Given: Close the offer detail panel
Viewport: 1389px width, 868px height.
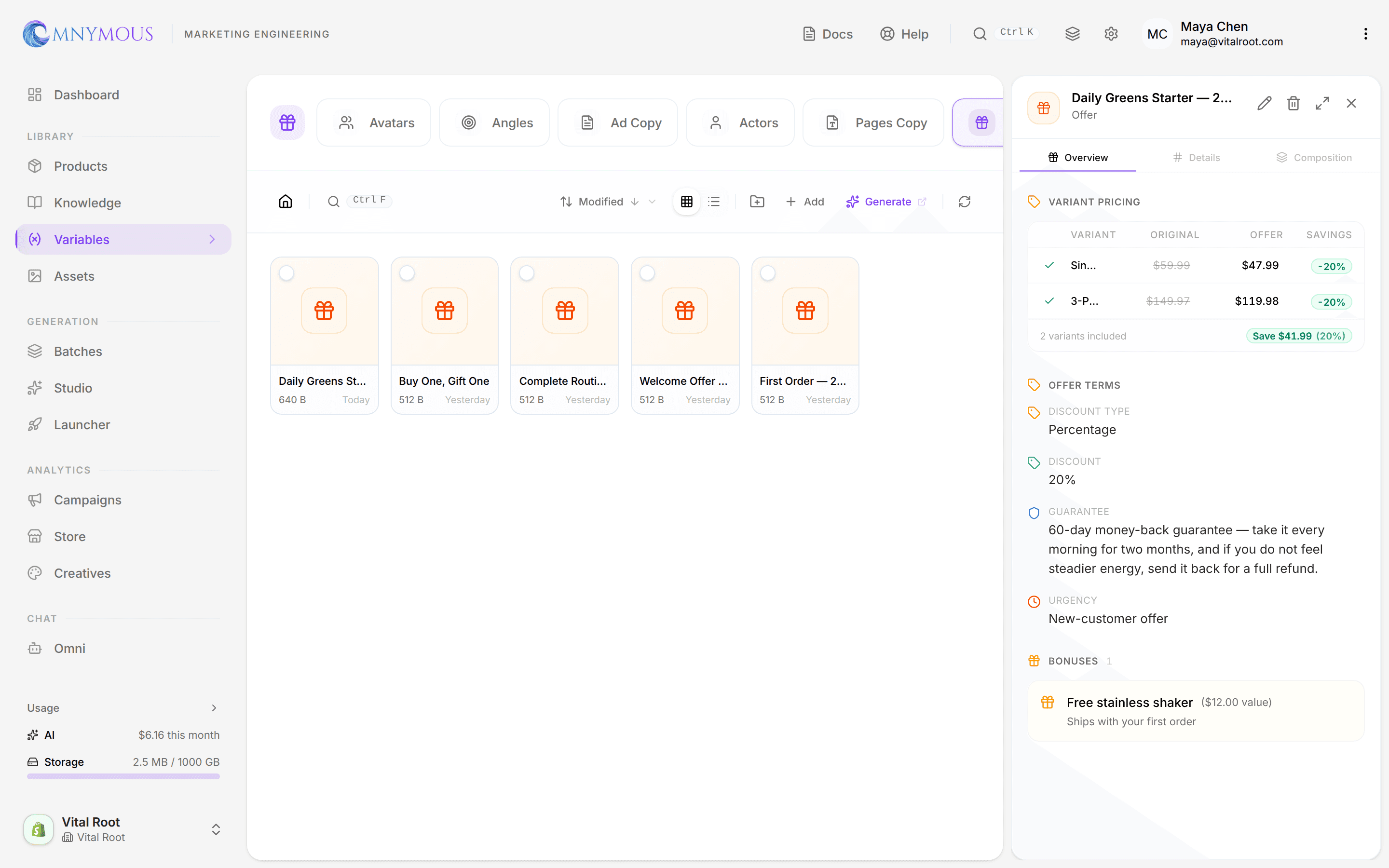Looking at the screenshot, I should (1351, 103).
